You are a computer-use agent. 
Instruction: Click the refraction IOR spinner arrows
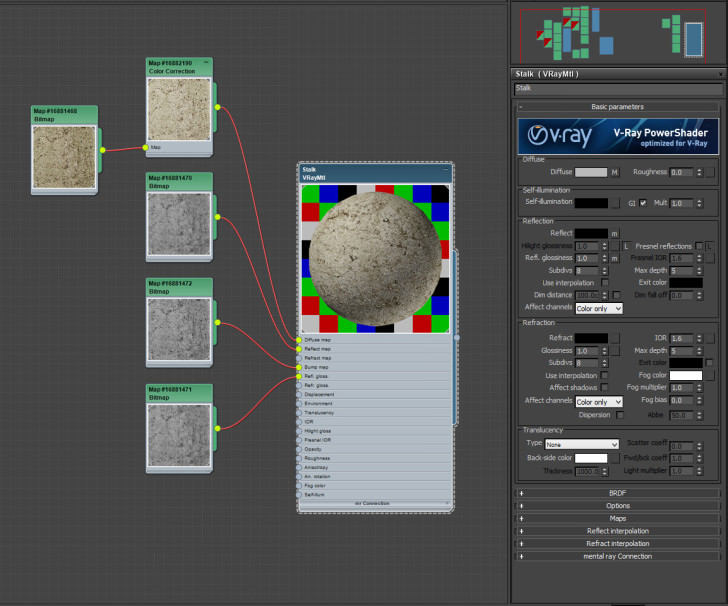699,339
